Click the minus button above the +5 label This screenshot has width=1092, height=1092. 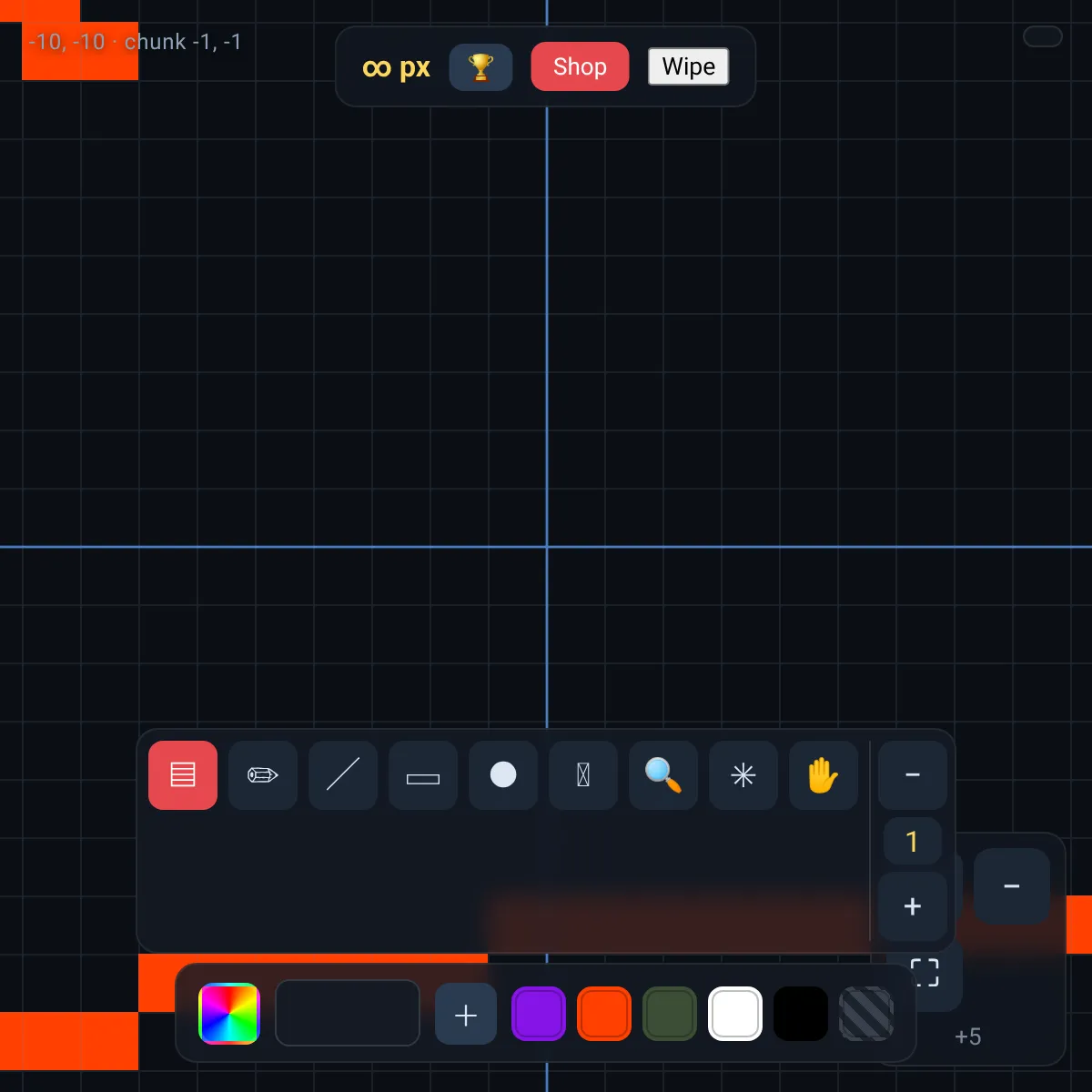point(1012,886)
